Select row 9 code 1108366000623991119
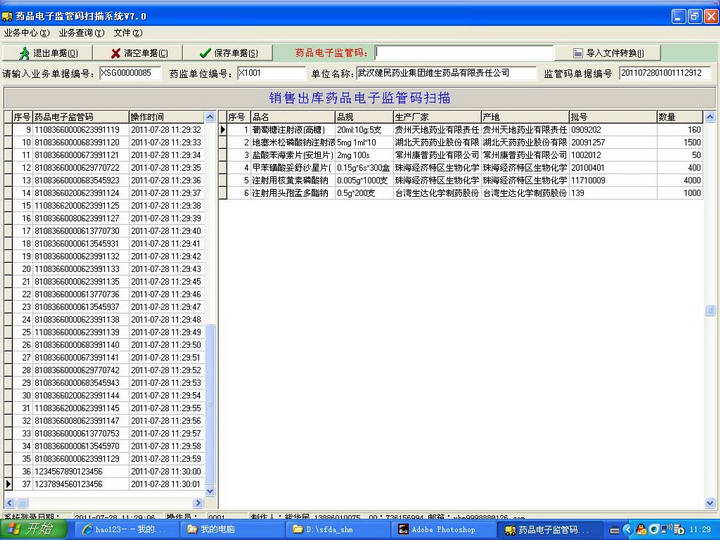This screenshot has height=540, width=720. pos(77,130)
